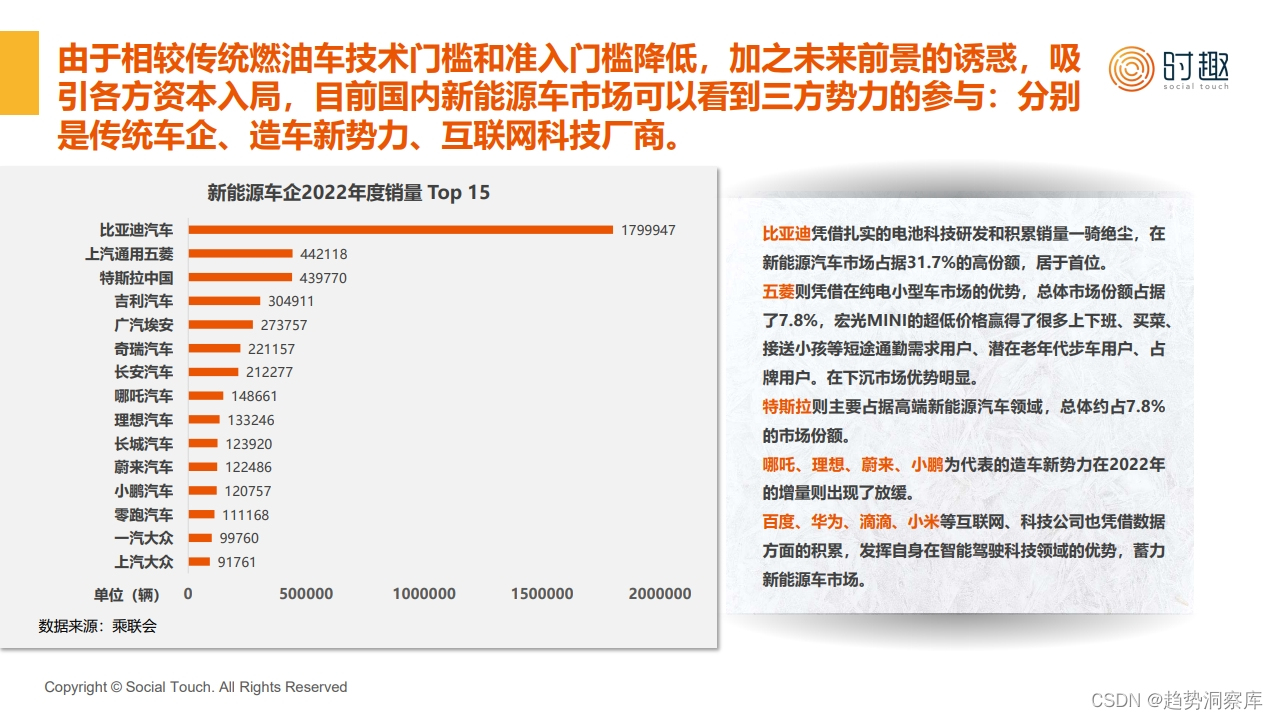Select the 上汽通用五菱 row label
Viewport: 1278px width, 719px height.
tap(129, 254)
